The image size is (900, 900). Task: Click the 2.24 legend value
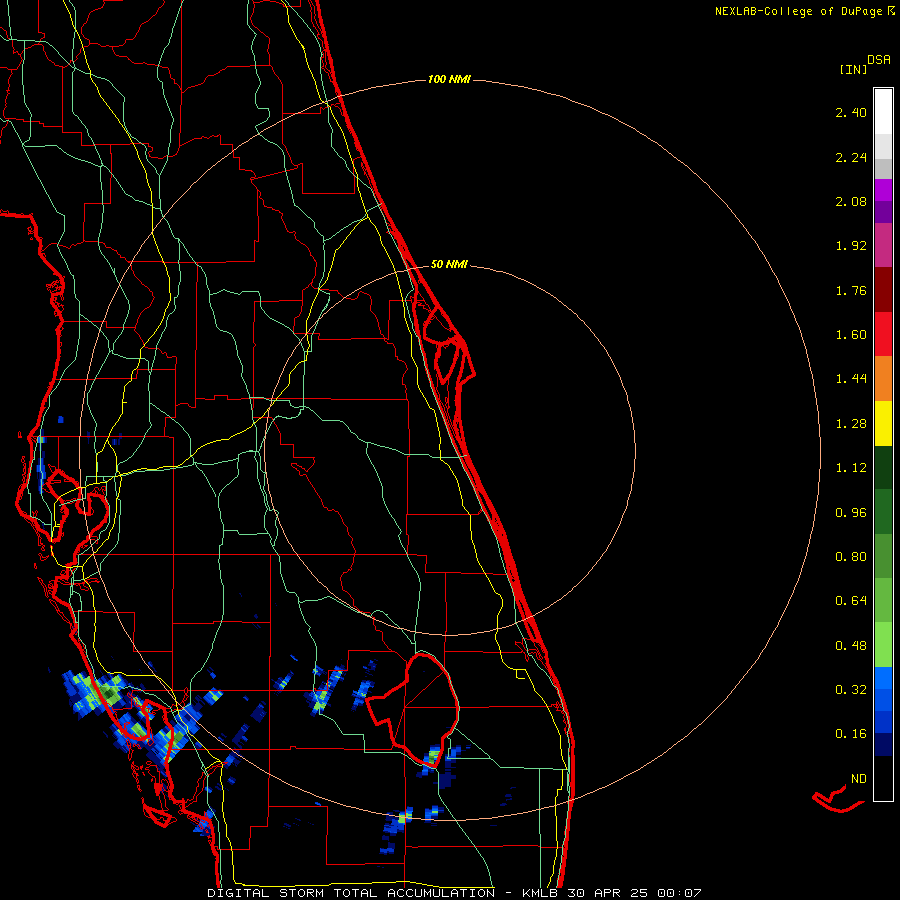pyautogui.click(x=851, y=157)
